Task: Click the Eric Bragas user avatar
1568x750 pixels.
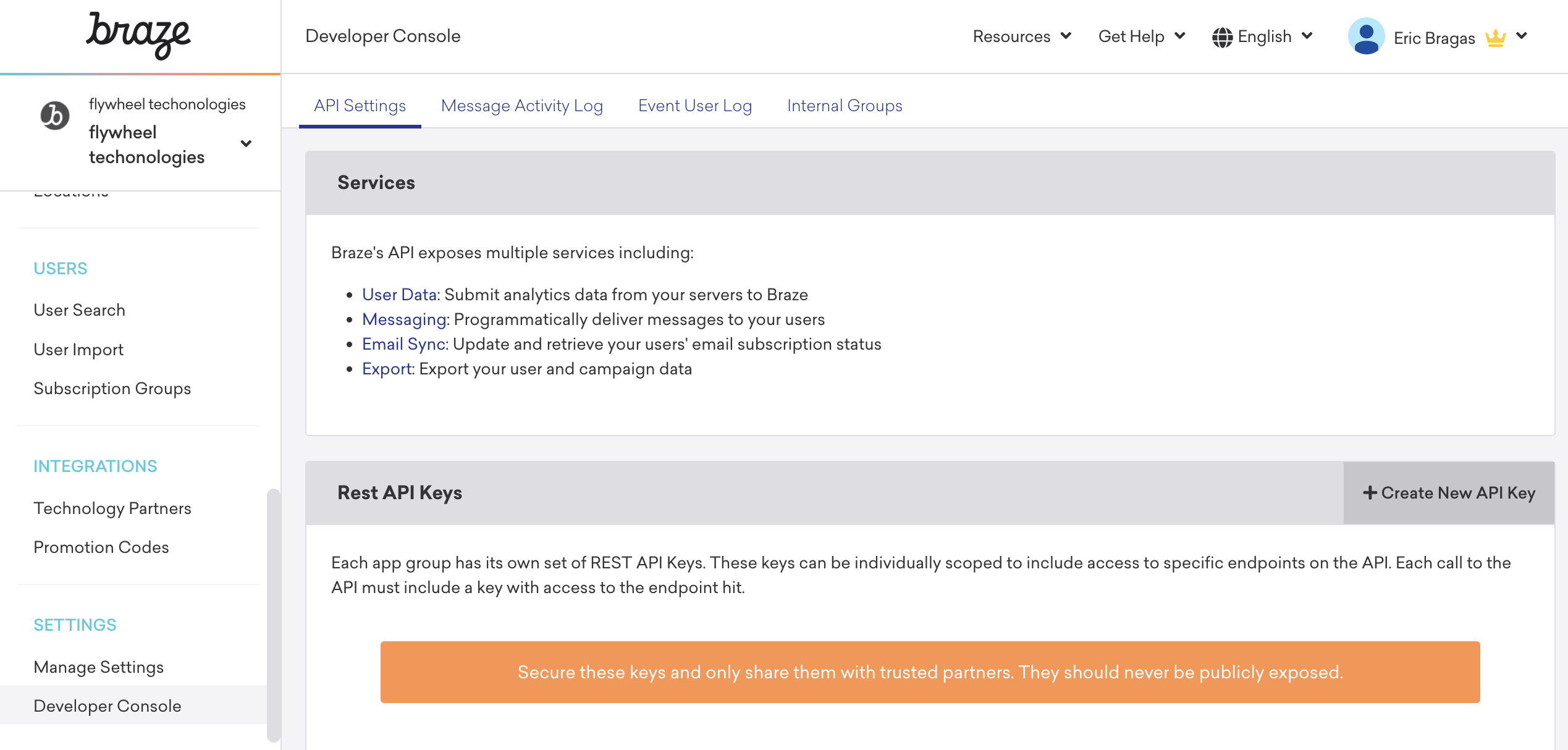Action: (x=1366, y=36)
